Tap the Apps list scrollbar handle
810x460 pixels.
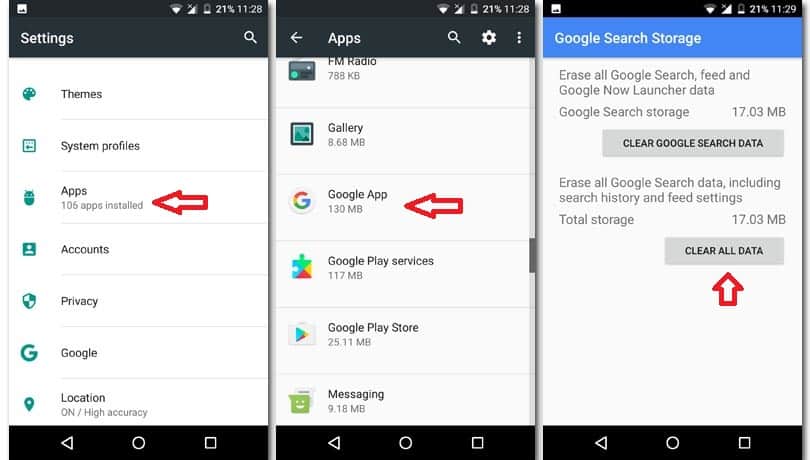coord(532,256)
